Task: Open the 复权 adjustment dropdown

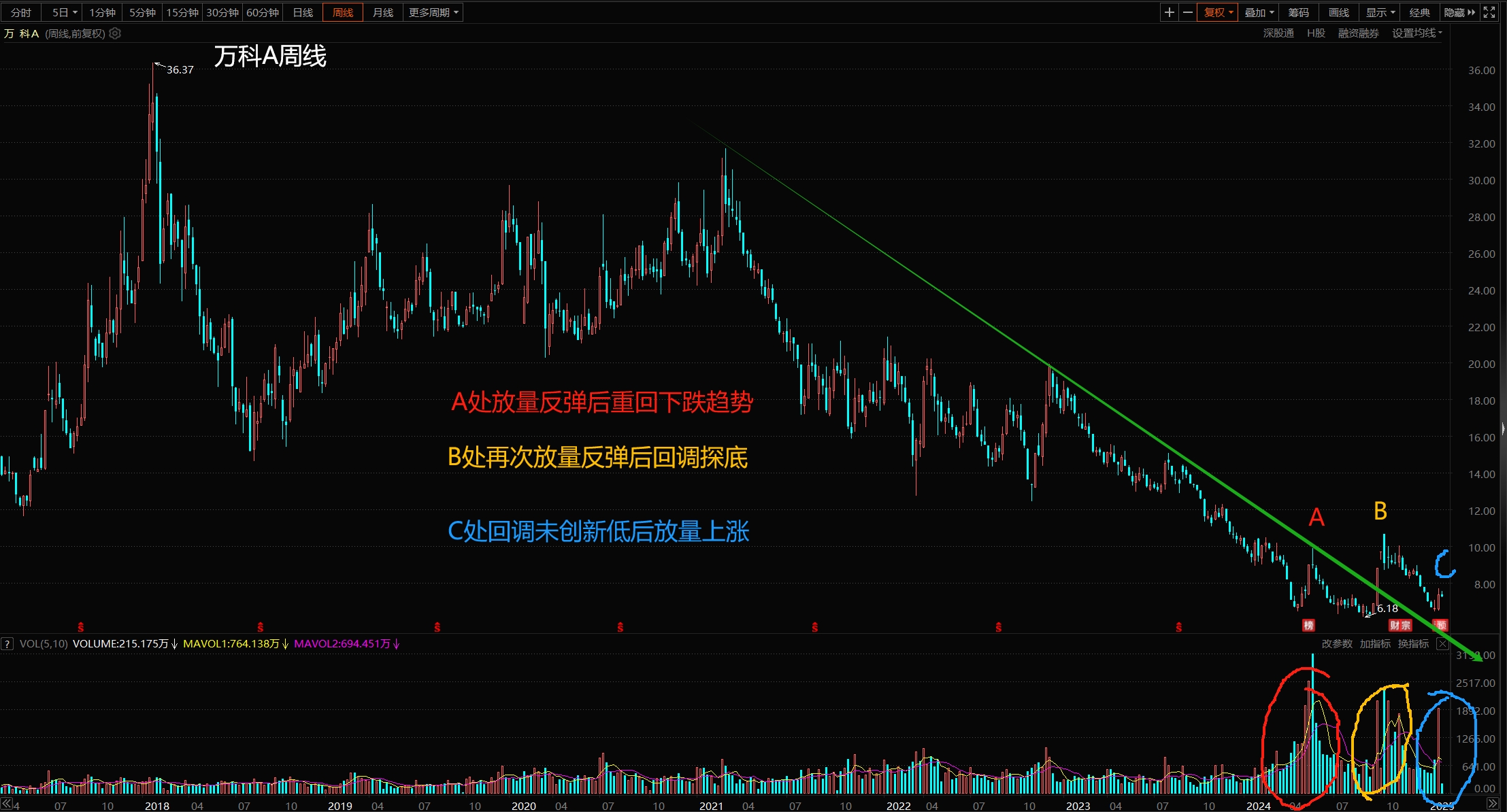Action: pyautogui.click(x=1217, y=12)
